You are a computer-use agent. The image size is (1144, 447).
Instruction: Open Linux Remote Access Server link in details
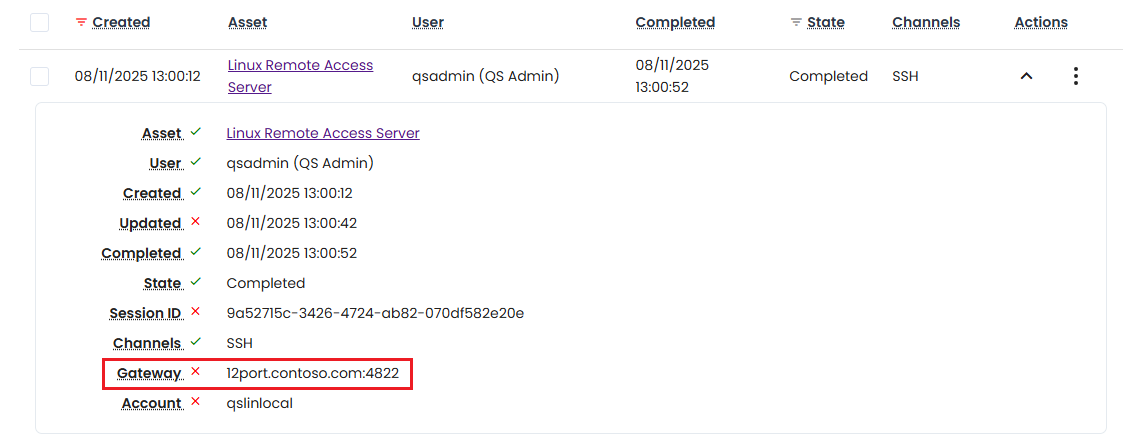coord(323,133)
